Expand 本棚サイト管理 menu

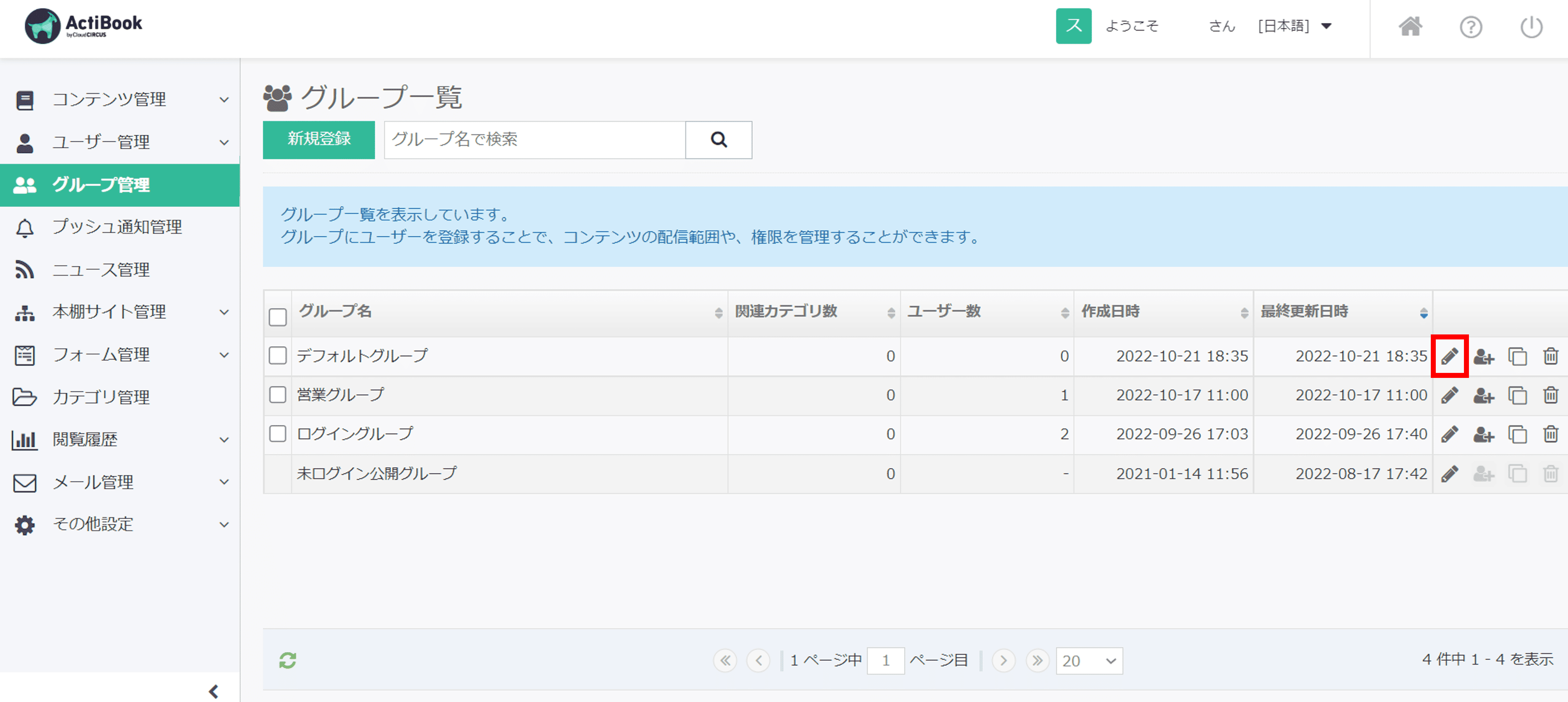point(120,312)
